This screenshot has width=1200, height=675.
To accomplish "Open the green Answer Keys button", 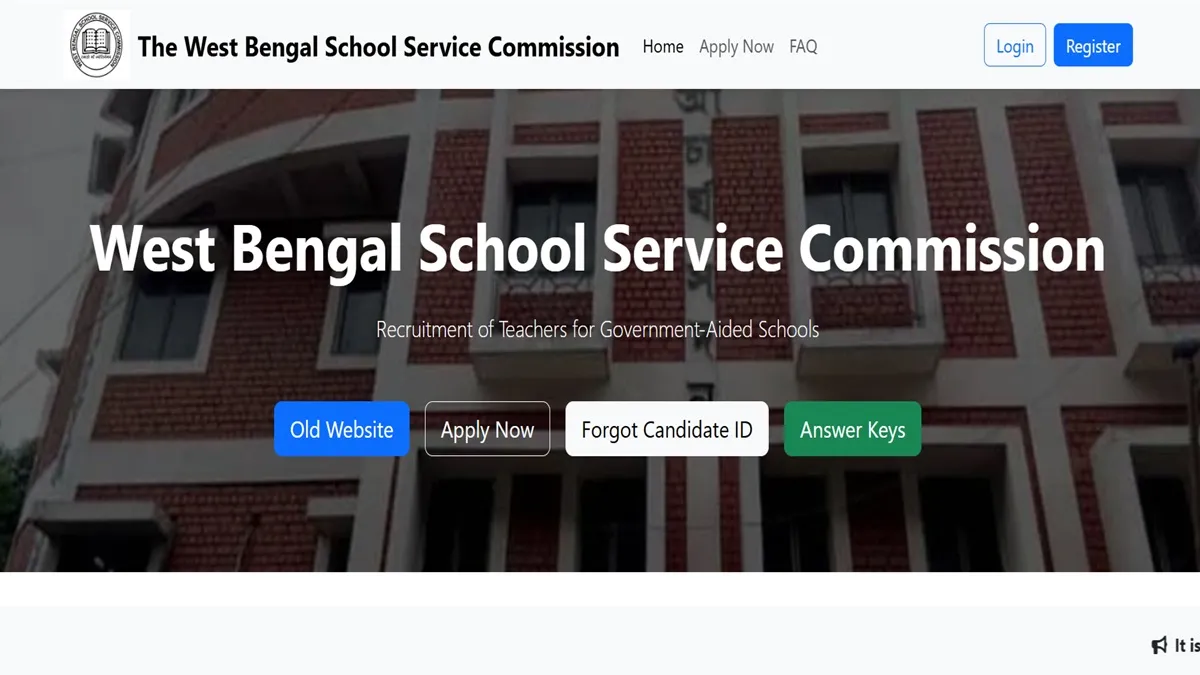I will 852,429.
